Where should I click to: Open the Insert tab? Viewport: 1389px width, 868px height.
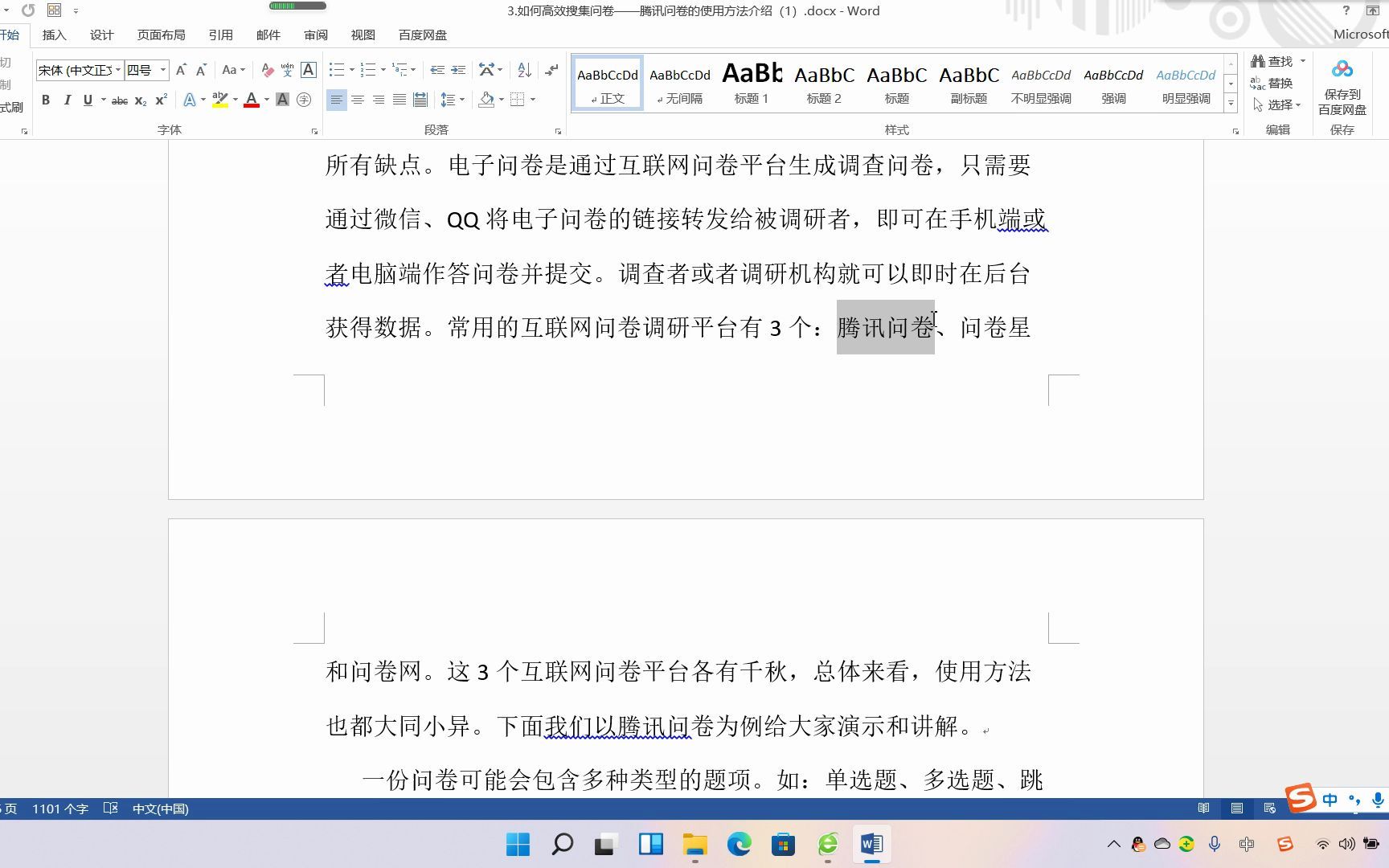(54, 35)
